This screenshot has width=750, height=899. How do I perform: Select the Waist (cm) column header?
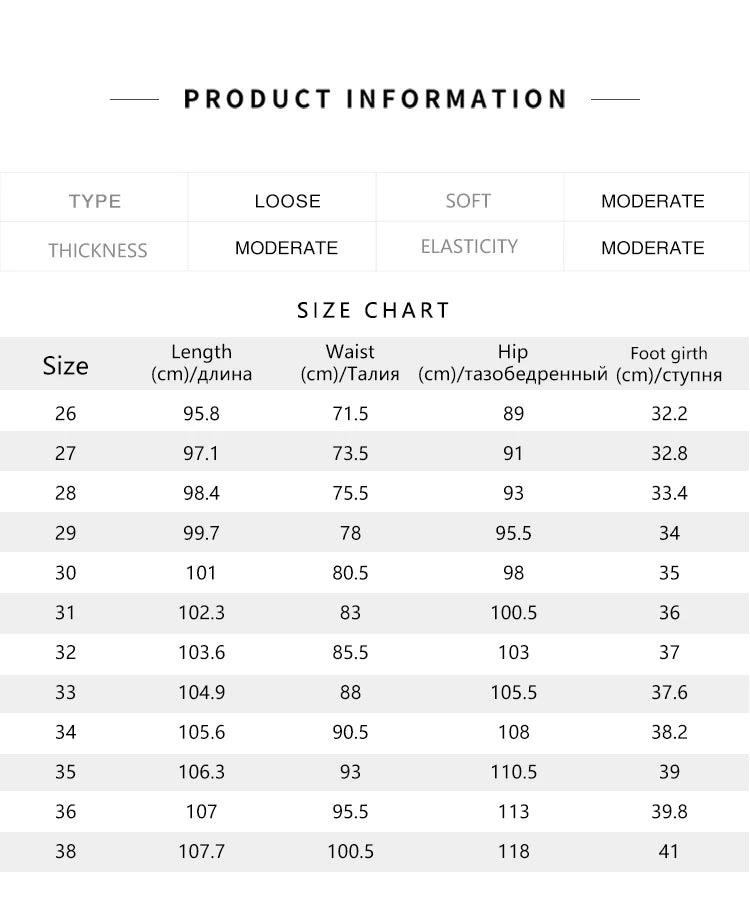pyautogui.click(x=350, y=363)
